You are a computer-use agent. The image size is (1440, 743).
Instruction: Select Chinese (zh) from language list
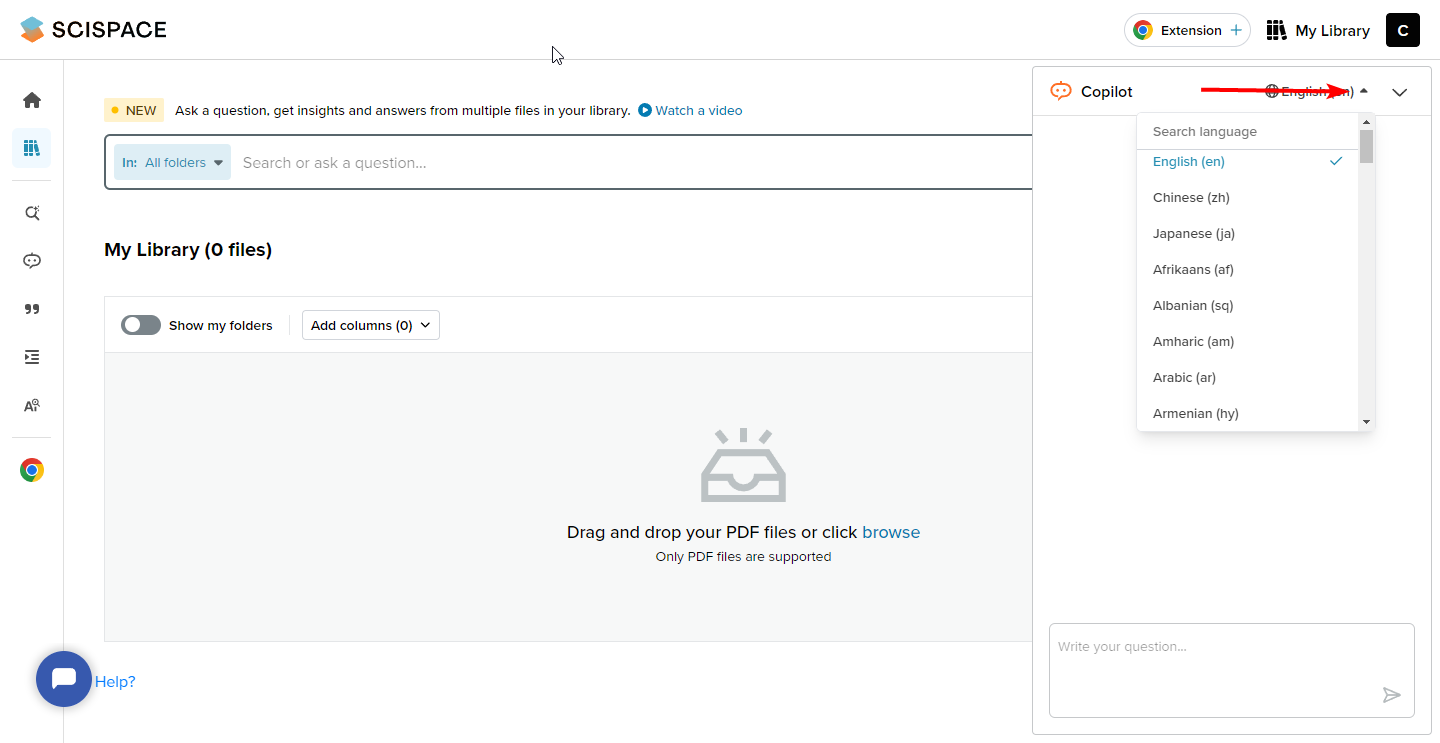pos(1191,197)
